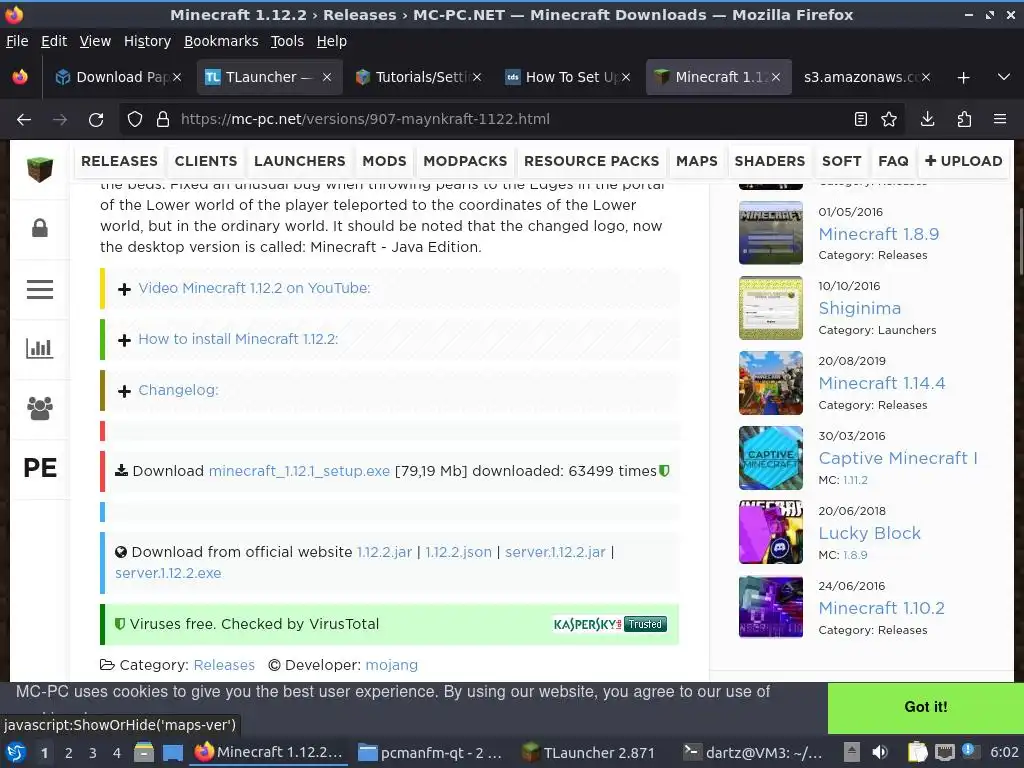This screenshot has width=1024, height=768.
Task: Switch to workspace 2 on taskbar
Action: (x=69, y=752)
